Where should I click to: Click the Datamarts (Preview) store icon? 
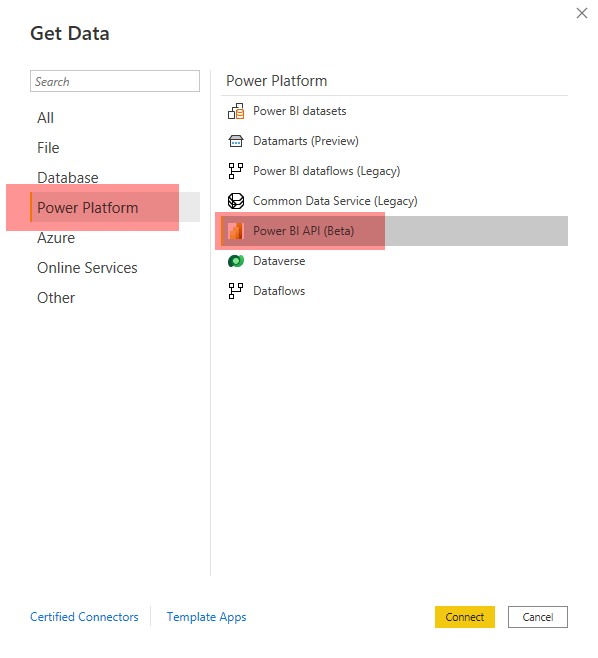[236, 141]
